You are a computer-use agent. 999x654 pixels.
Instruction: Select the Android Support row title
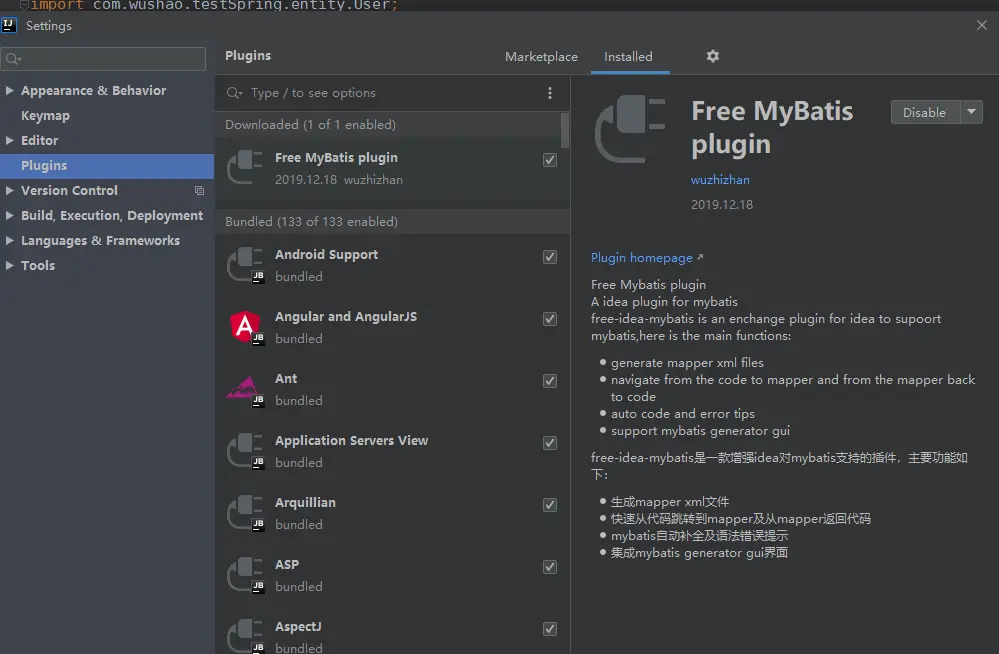click(x=326, y=254)
